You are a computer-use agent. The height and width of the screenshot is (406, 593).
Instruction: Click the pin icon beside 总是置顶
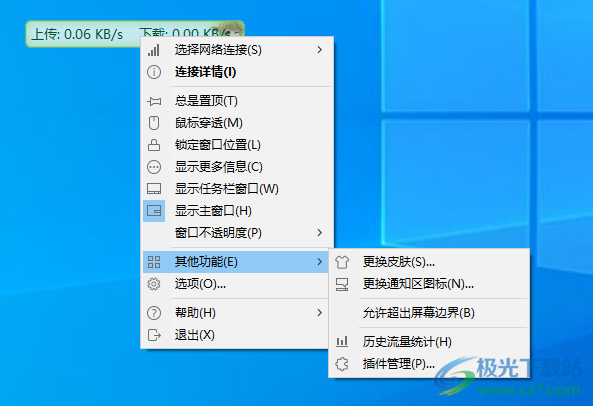click(x=154, y=101)
